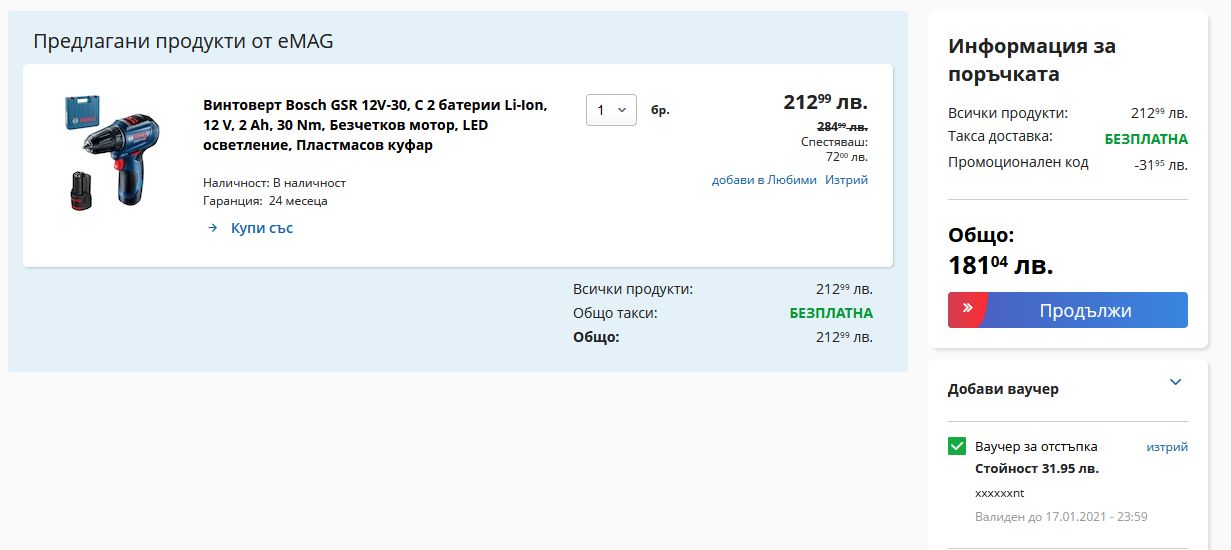Select the 'Валиден до 17.01.2021 - 23:59' text
Screen dimensions: 1231x550
pos(1061,516)
